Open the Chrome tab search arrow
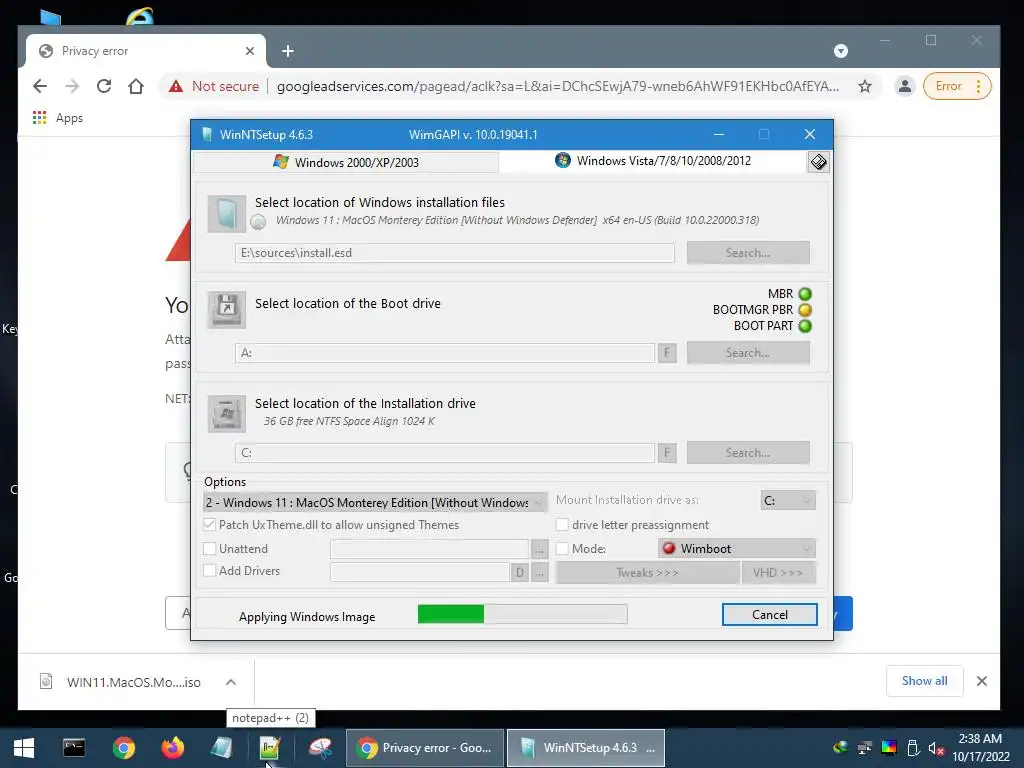The height and width of the screenshot is (768, 1024). (840, 51)
